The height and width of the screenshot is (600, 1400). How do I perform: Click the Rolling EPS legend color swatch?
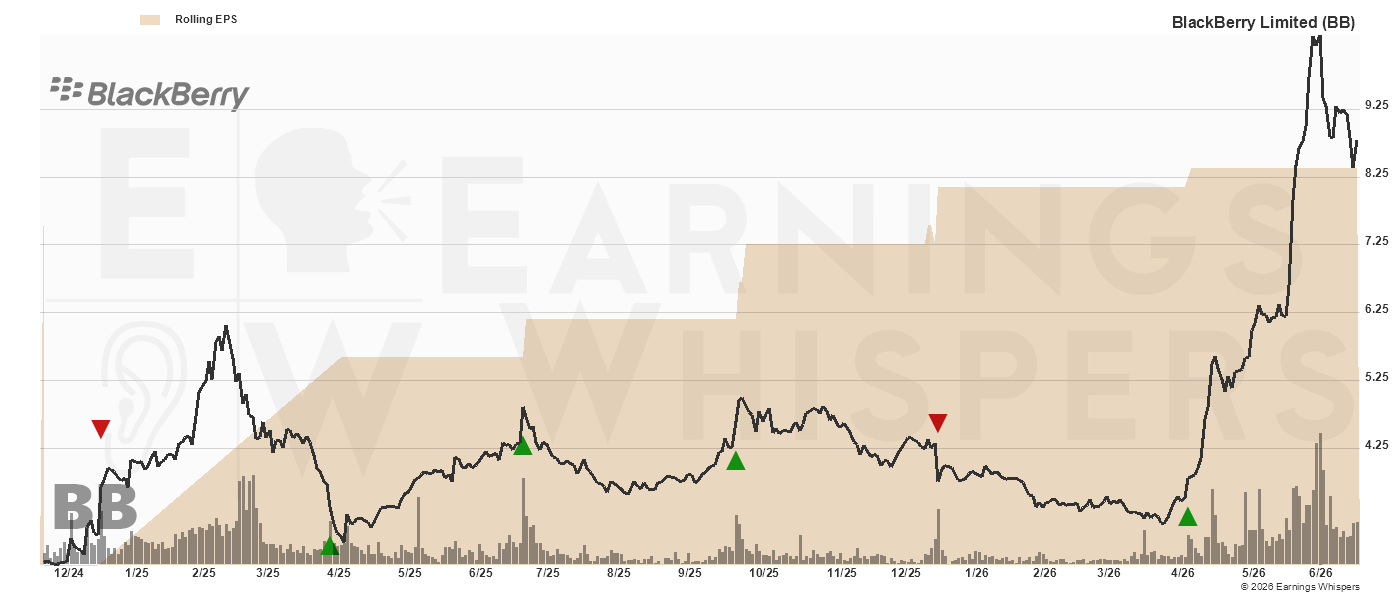tap(150, 19)
